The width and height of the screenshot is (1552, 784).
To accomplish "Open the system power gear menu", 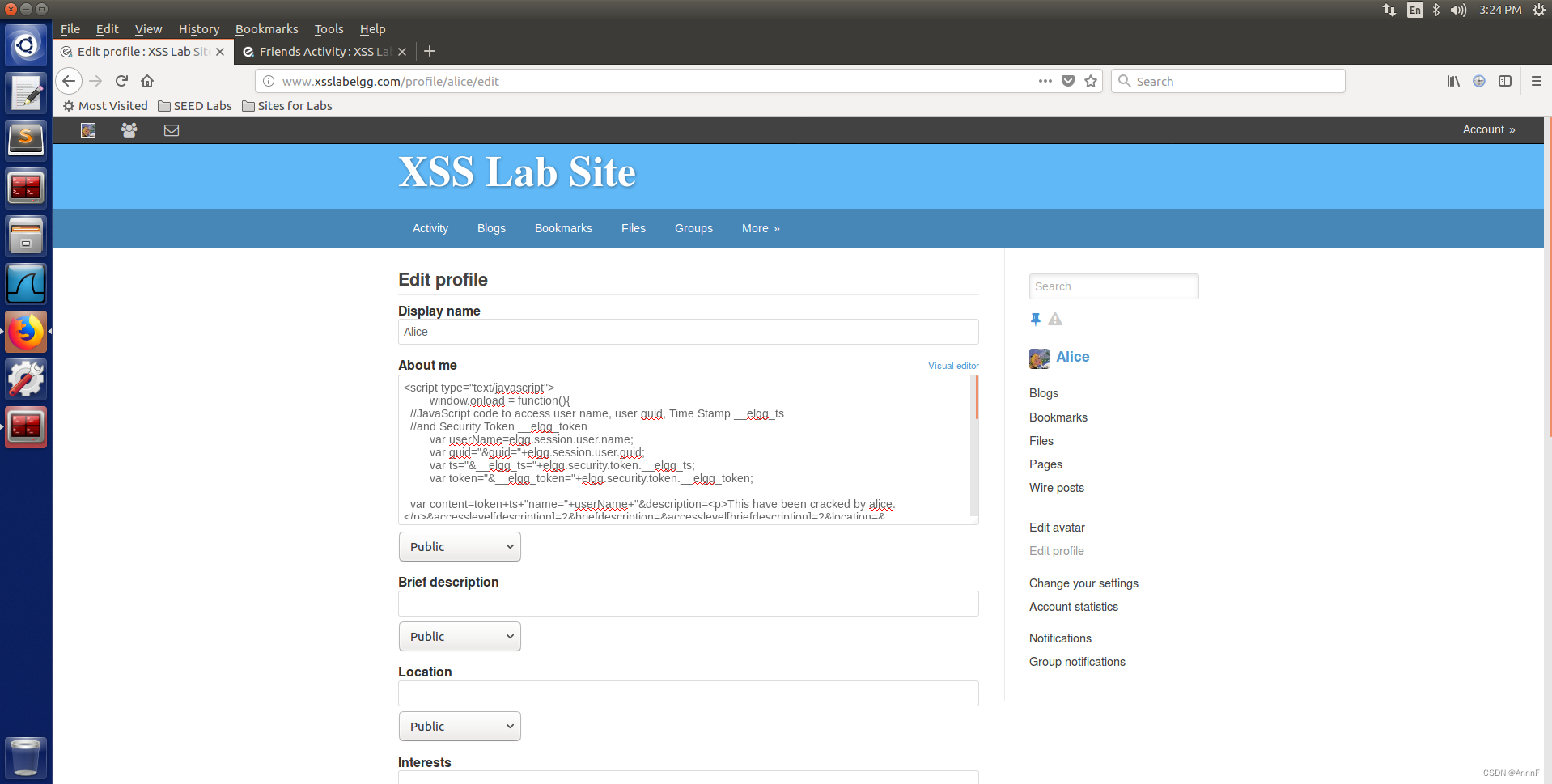I will tap(1538, 10).
